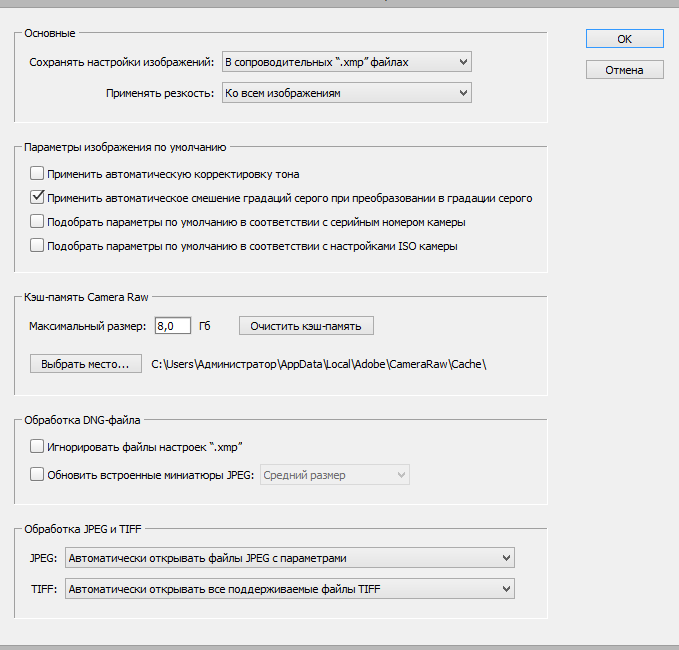This screenshot has height=650, width=679.
Task: Uncheck автоматическое смешение градаций серого checkbox
Action: [37, 197]
